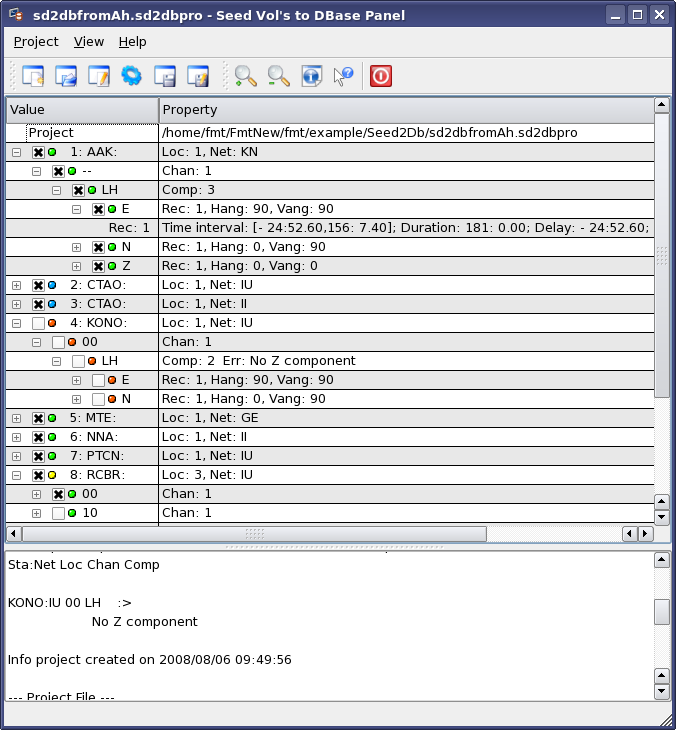
Task: Click blue status dot of 2: CTAO
Action: pos(52,285)
